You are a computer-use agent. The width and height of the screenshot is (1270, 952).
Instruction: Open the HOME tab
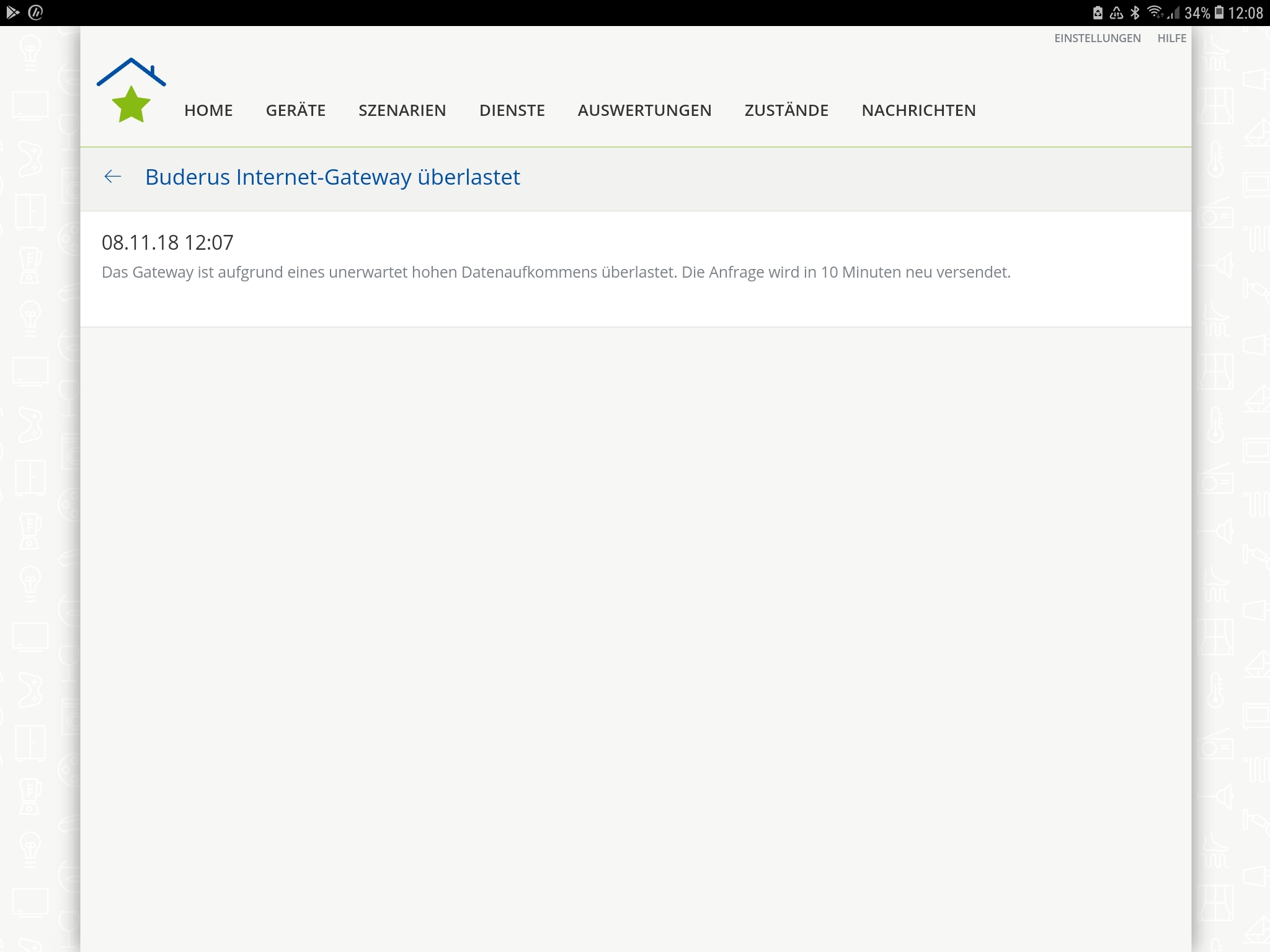208,110
